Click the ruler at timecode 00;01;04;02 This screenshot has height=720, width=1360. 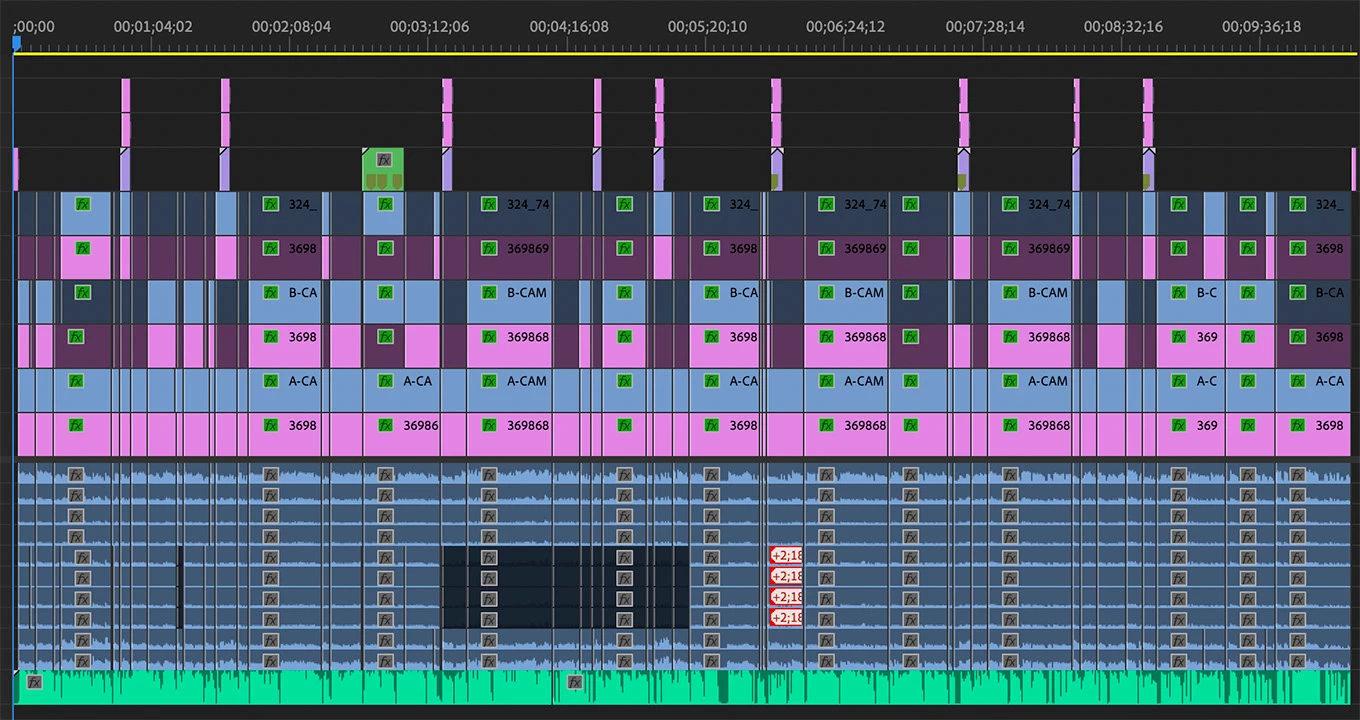point(153,27)
